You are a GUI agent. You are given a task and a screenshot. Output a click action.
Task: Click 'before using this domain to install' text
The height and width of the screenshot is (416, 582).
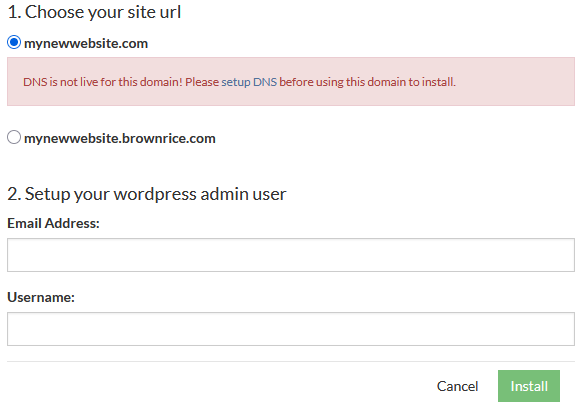pyautogui.click(x=367, y=82)
